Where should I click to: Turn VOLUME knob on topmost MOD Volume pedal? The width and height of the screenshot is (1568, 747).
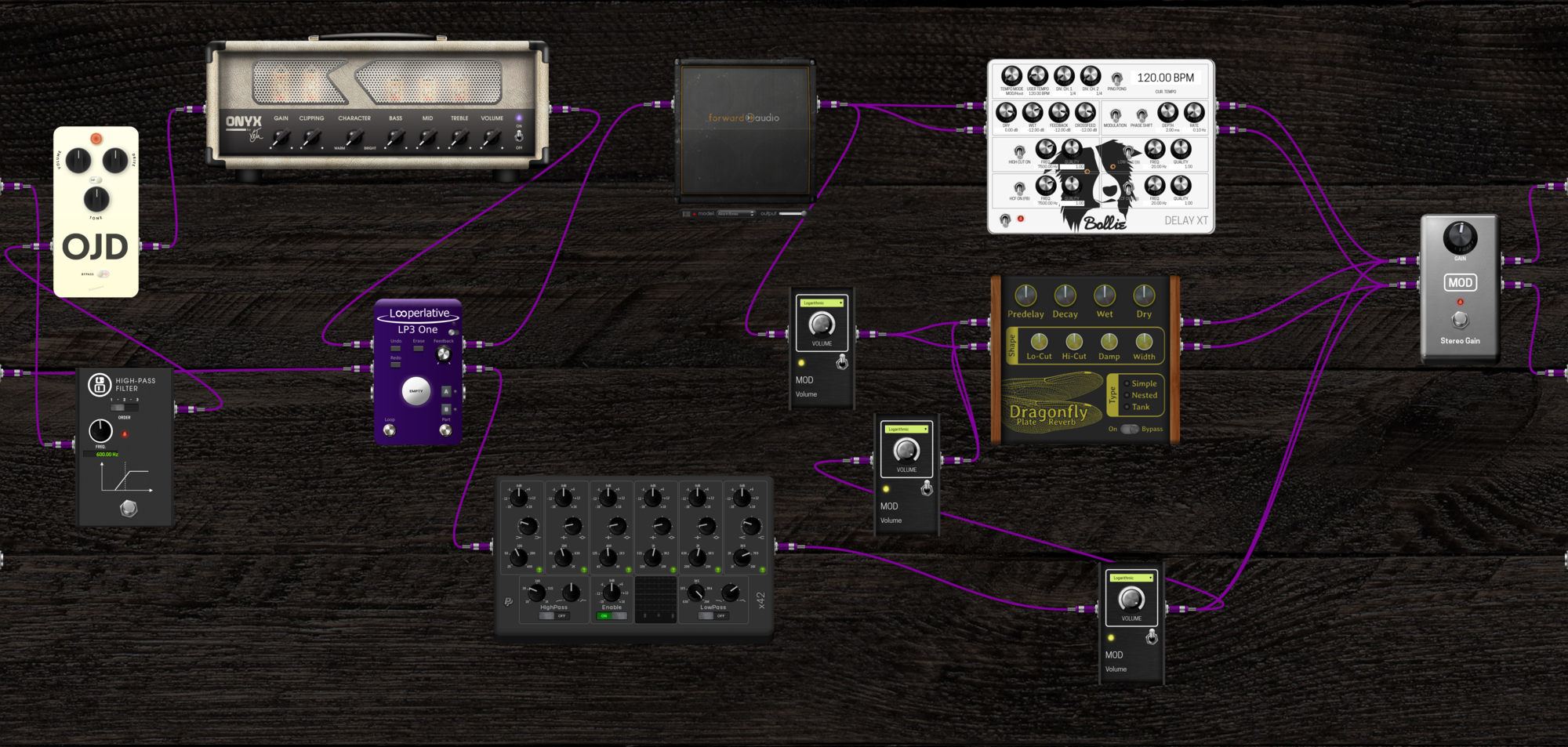click(822, 323)
